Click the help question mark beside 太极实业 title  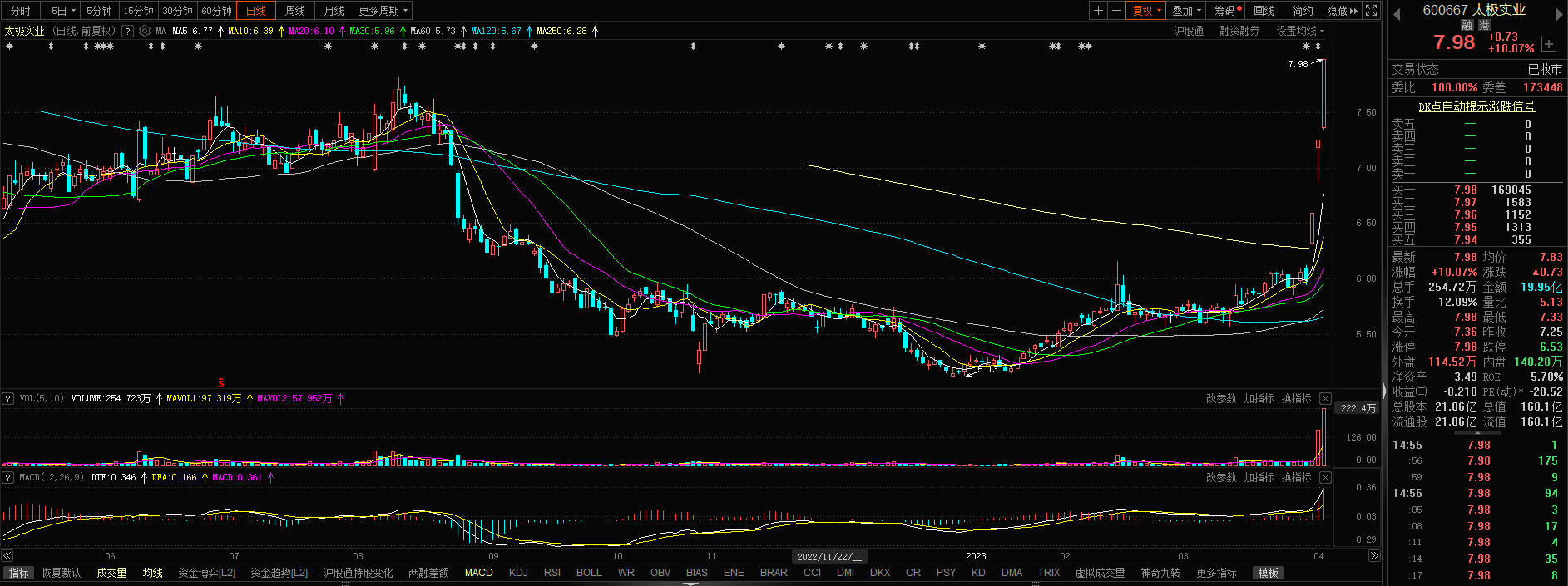pyautogui.click(x=127, y=31)
